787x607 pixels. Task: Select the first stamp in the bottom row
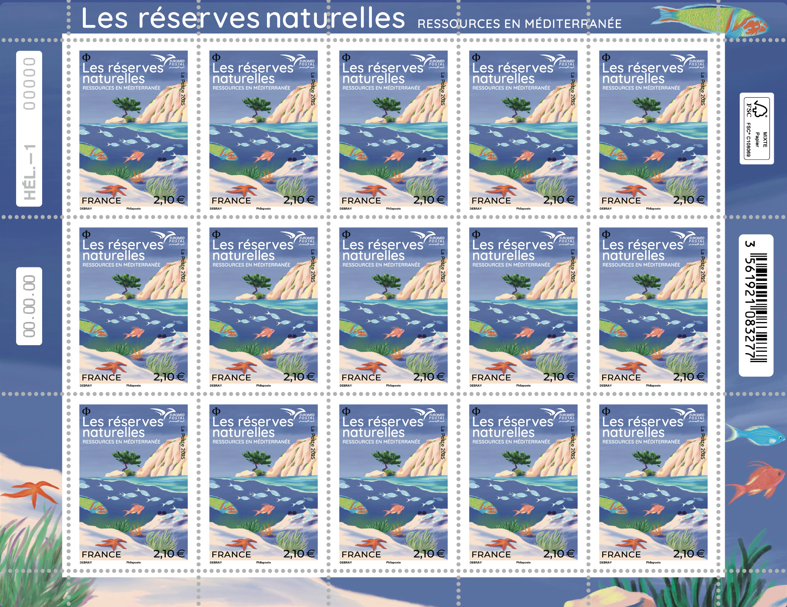click(134, 482)
